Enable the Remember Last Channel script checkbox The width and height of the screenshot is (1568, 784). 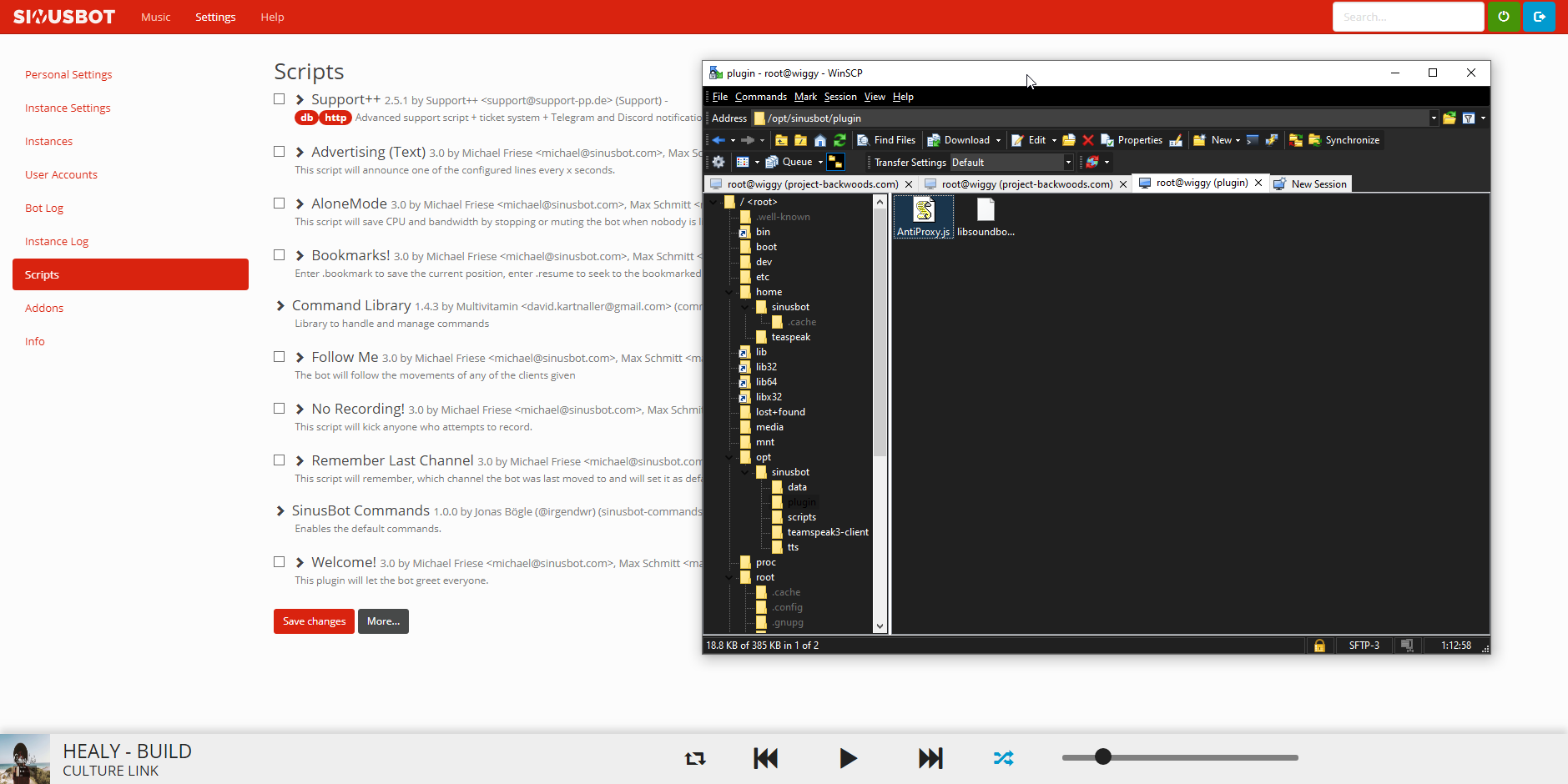(280, 460)
